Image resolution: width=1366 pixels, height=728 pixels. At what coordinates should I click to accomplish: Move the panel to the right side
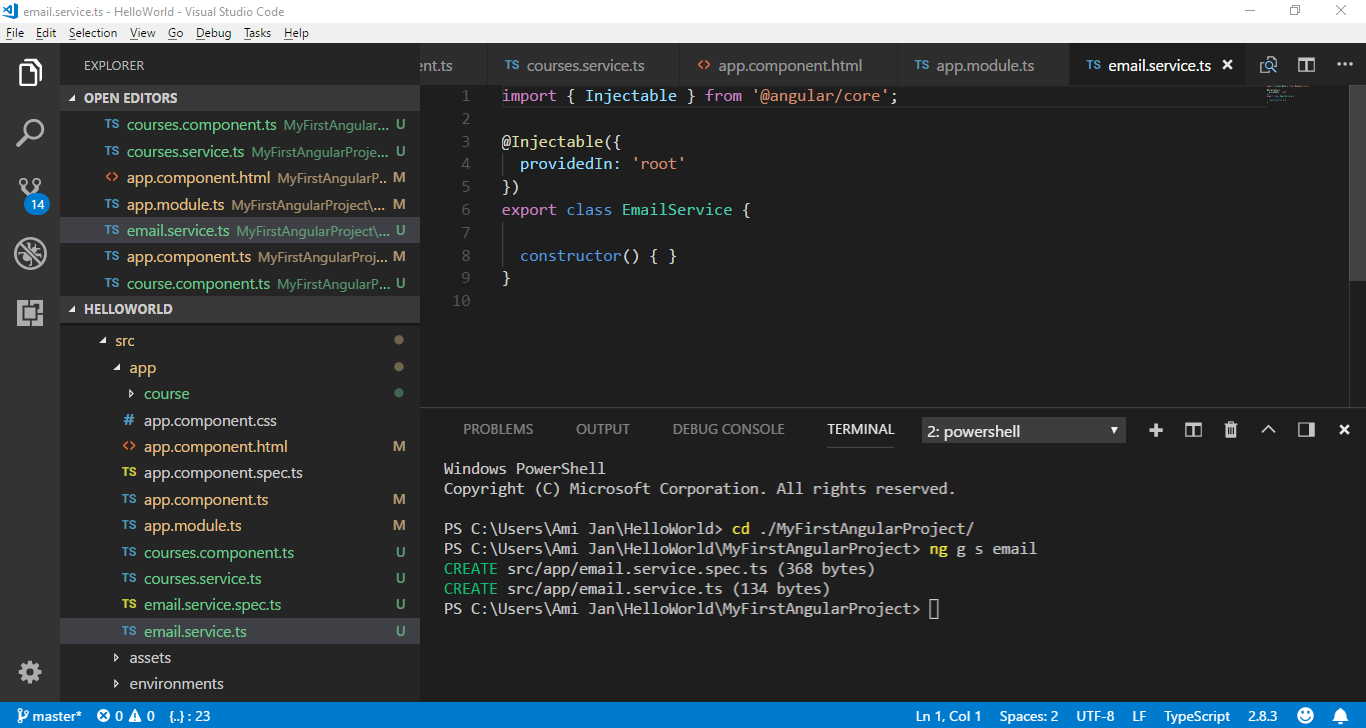point(1306,429)
